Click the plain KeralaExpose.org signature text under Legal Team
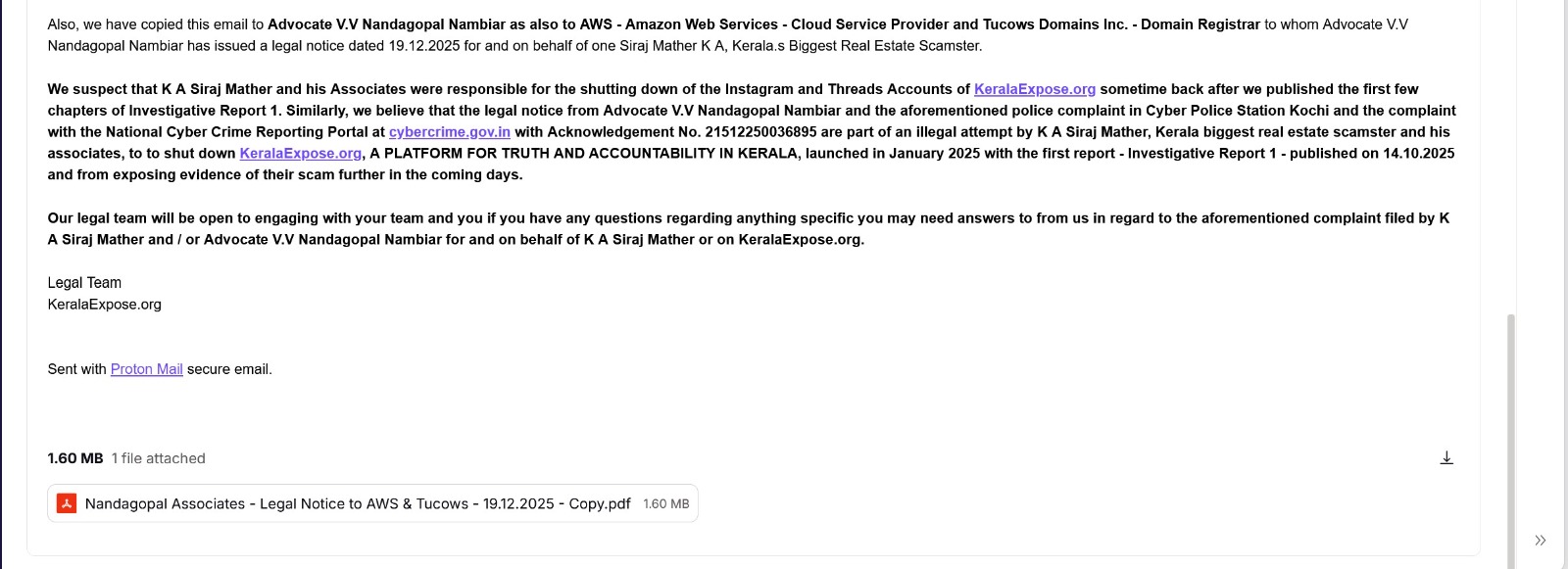Screen dimensions: 1568x569 (x=104, y=305)
